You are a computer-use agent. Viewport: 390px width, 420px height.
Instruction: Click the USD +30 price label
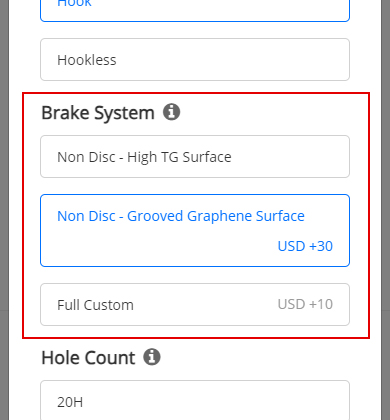pyautogui.click(x=305, y=246)
